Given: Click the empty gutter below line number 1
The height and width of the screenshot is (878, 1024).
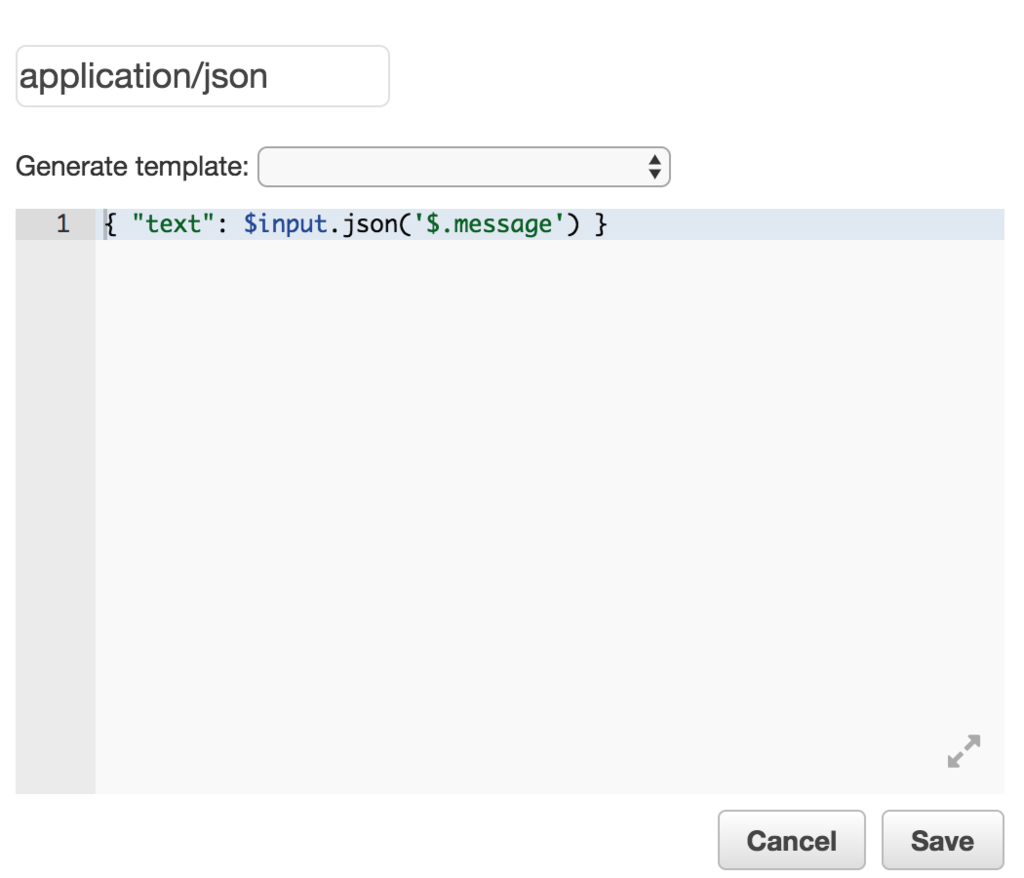Looking at the screenshot, I should [x=55, y=500].
